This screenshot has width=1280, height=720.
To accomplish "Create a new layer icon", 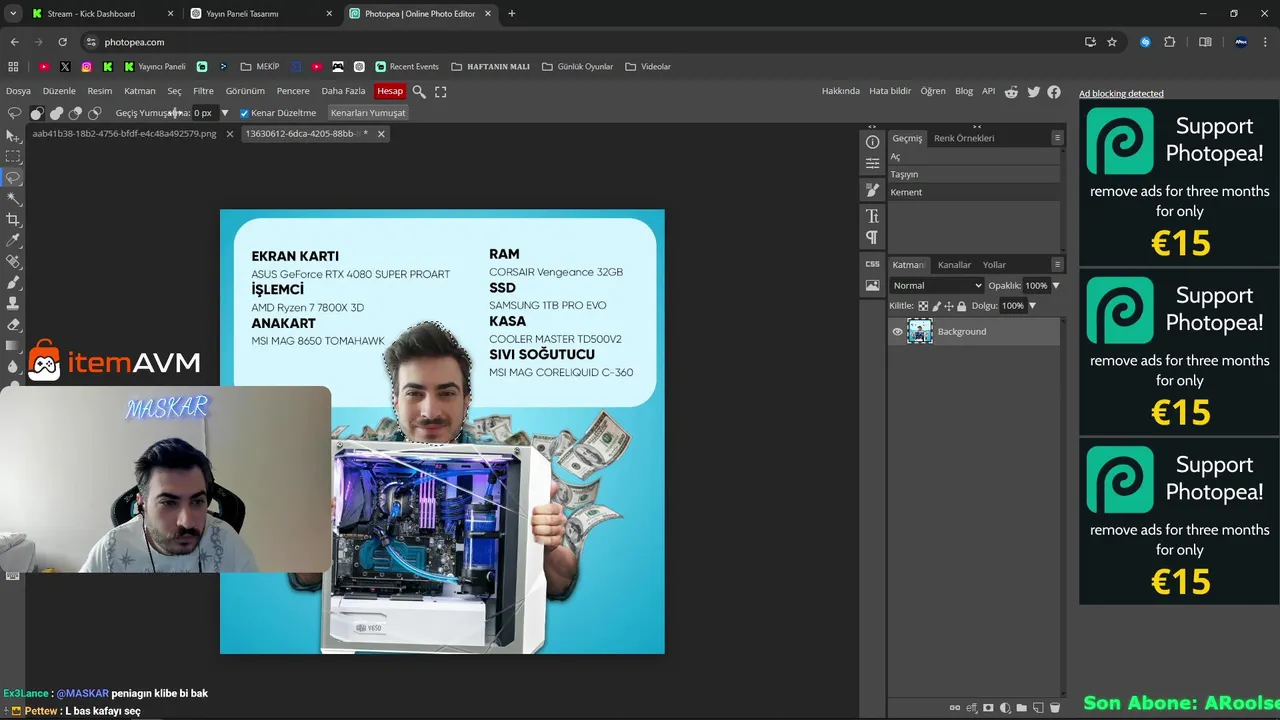I will coord(1038,708).
